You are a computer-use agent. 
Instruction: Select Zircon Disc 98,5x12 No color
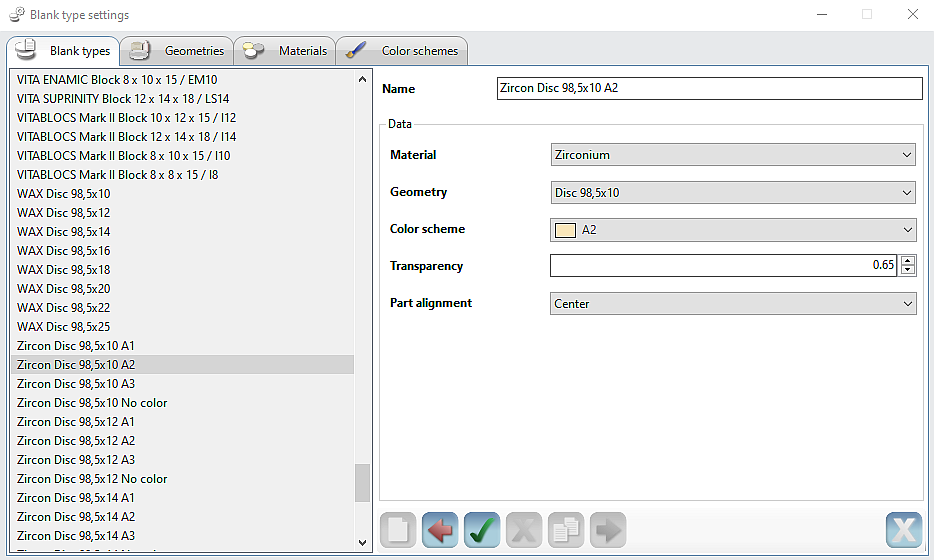pyautogui.click(x=182, y=479)
